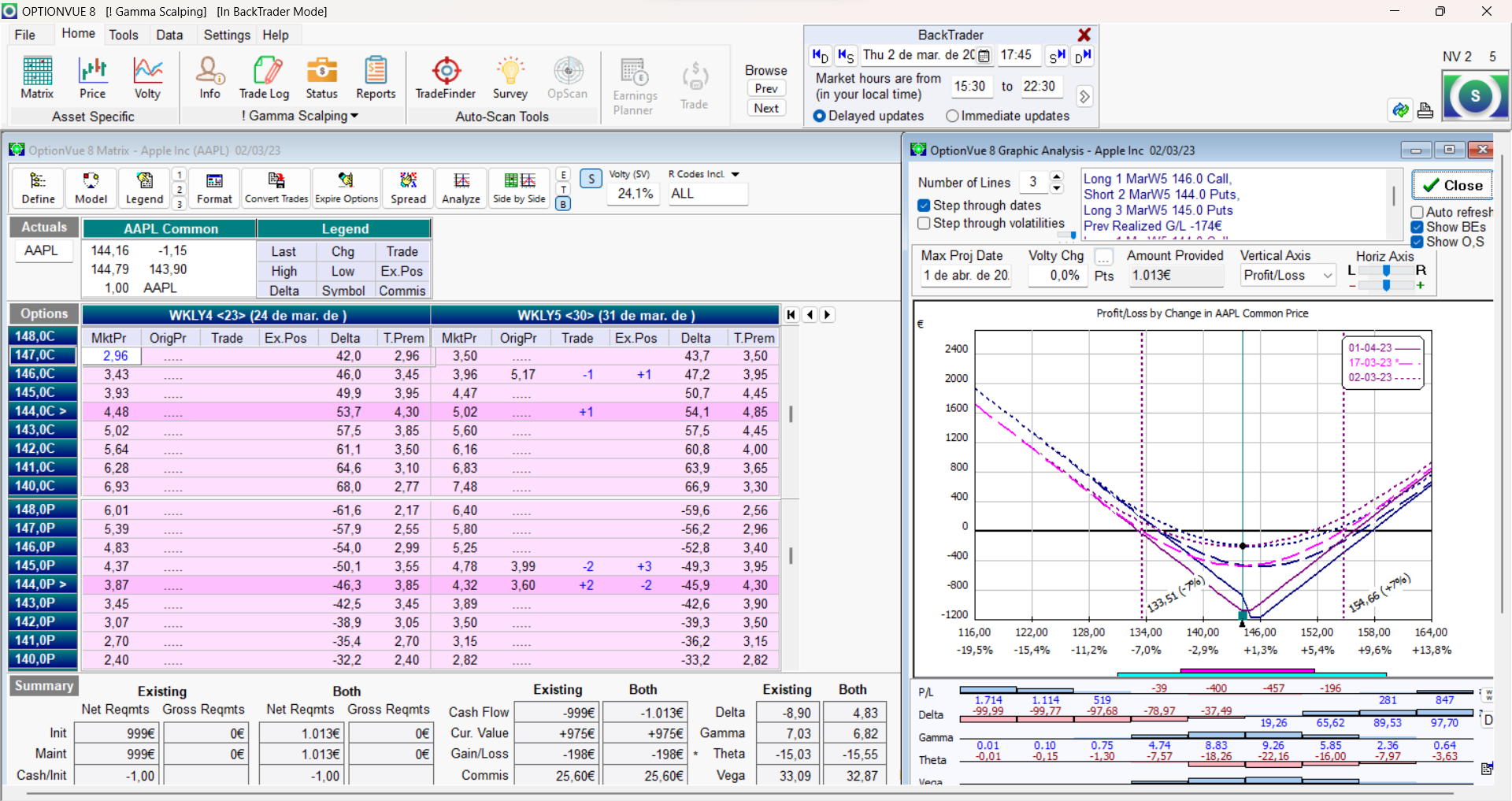Click Browse Next button
1512x801 pixels.
point(766,108)
